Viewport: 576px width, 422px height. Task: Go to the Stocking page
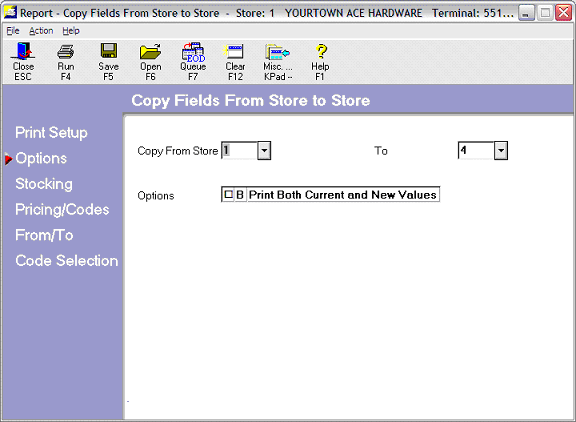tap(44, 184)
